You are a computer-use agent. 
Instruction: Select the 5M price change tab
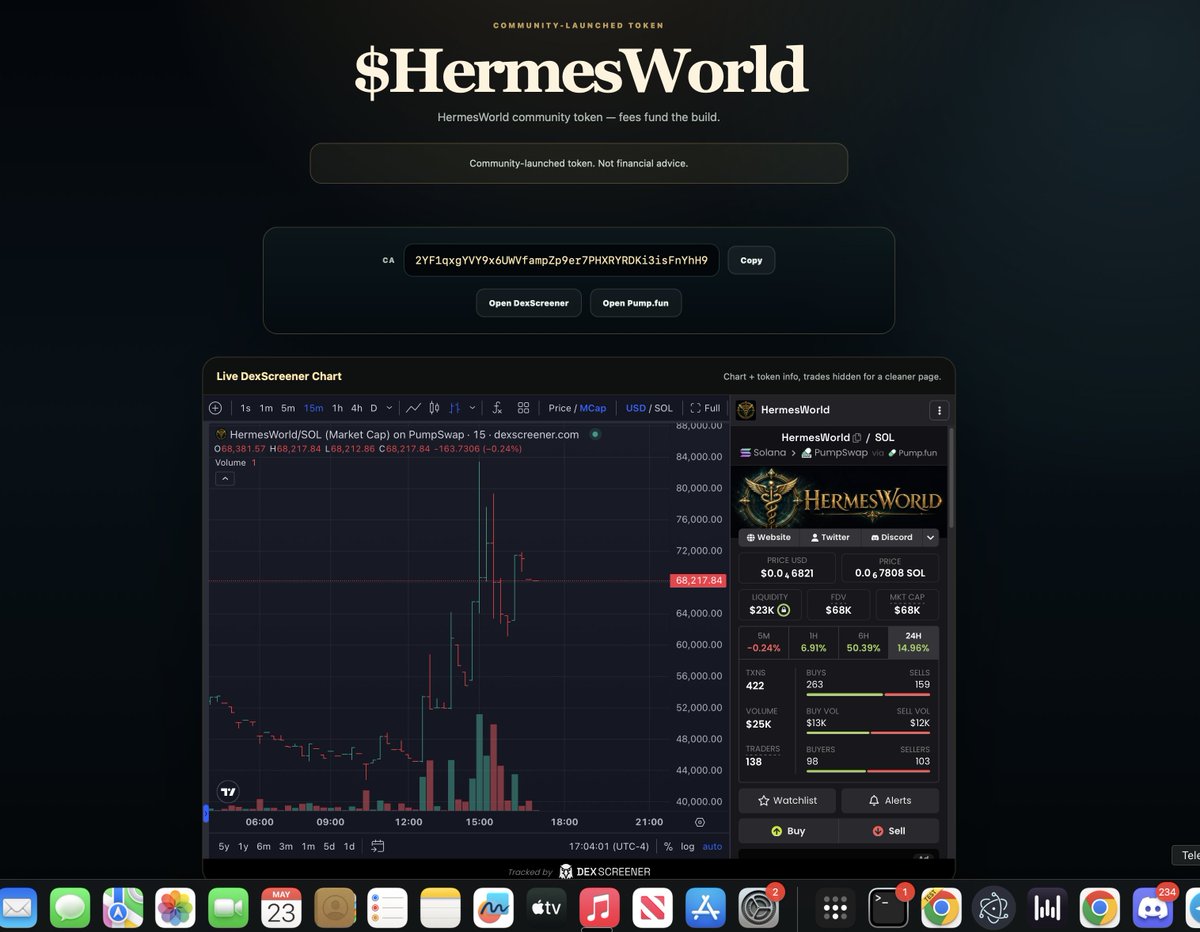(764, 642)
